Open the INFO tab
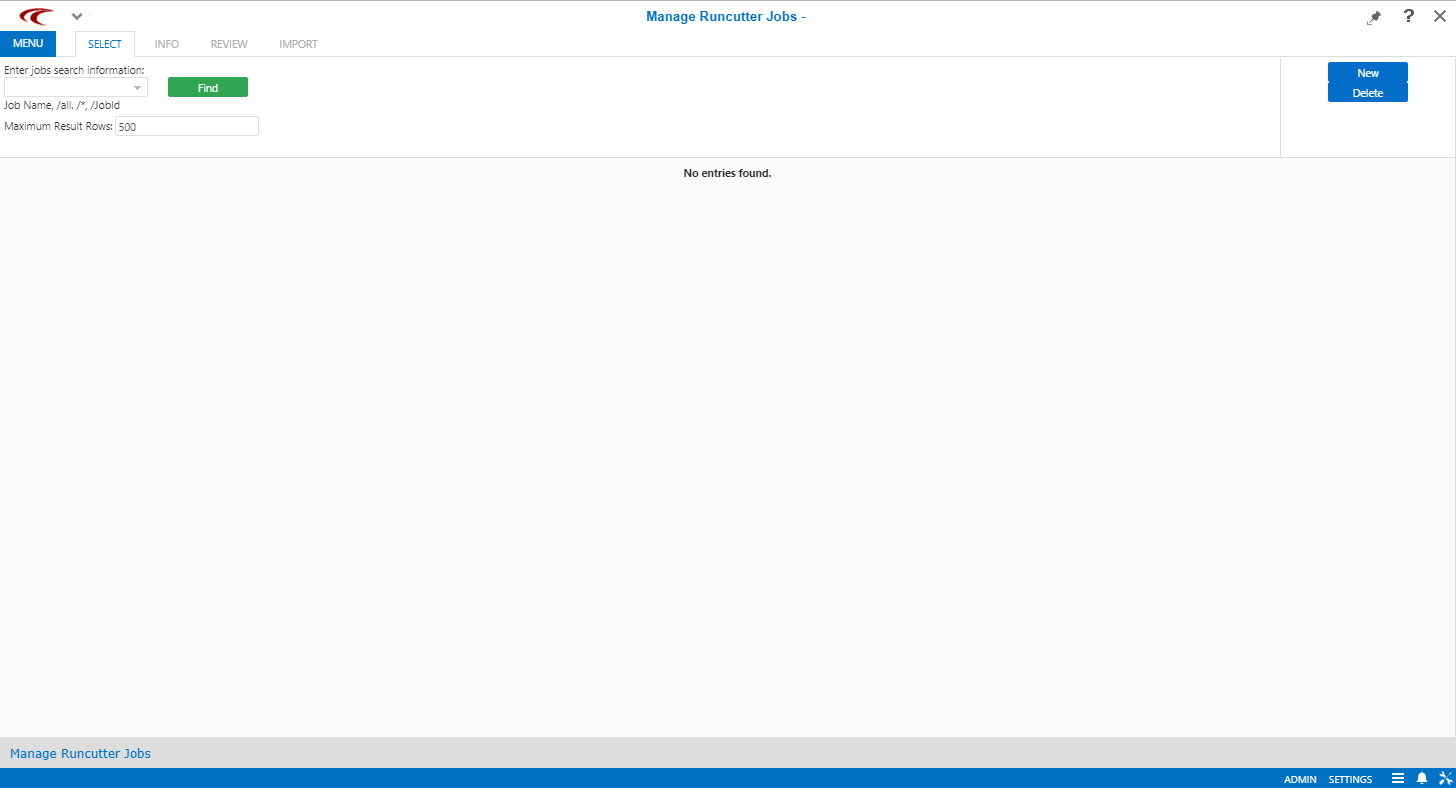This screenshot has width=1456, height=788. point(166,43)
